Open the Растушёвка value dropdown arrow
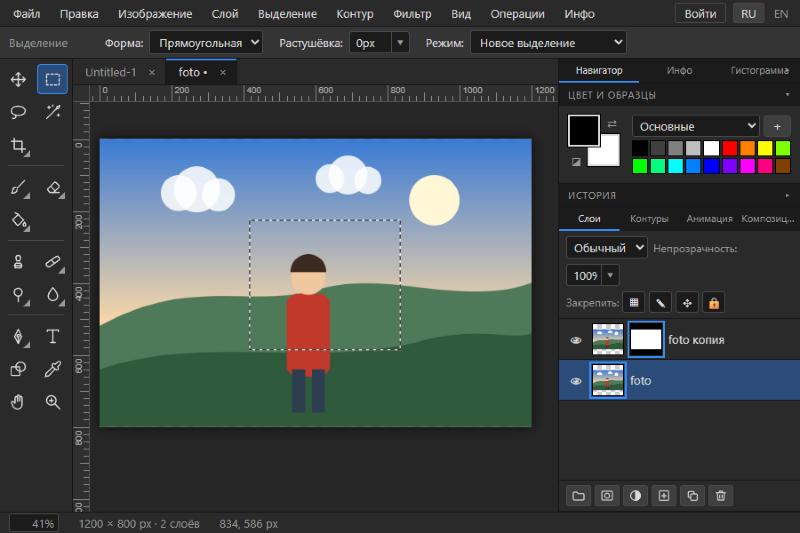This screenshot has height=533, width=800. pyautogui.click(x=401, y=43)
